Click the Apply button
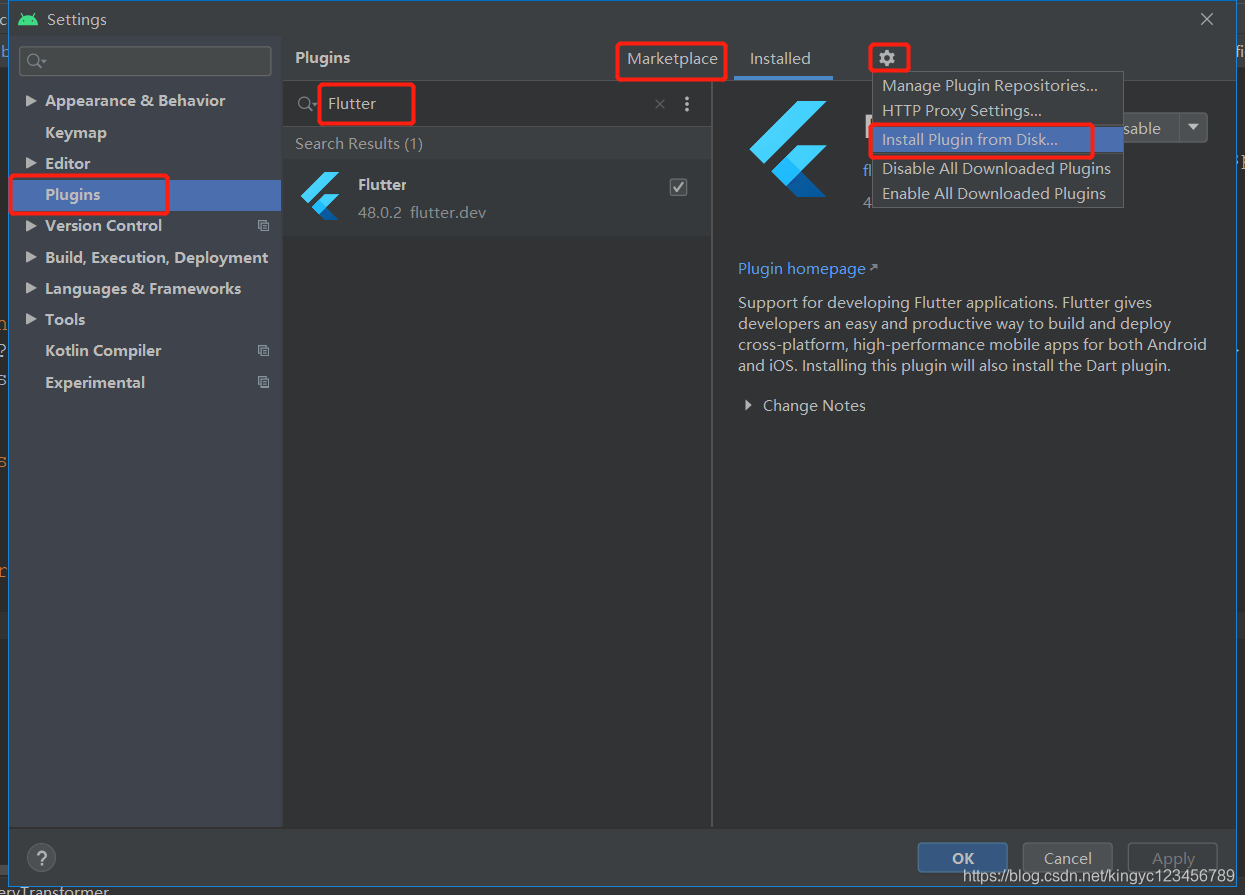The image size is (1245, 895). pyautogui.click(x=1173, y=858)
